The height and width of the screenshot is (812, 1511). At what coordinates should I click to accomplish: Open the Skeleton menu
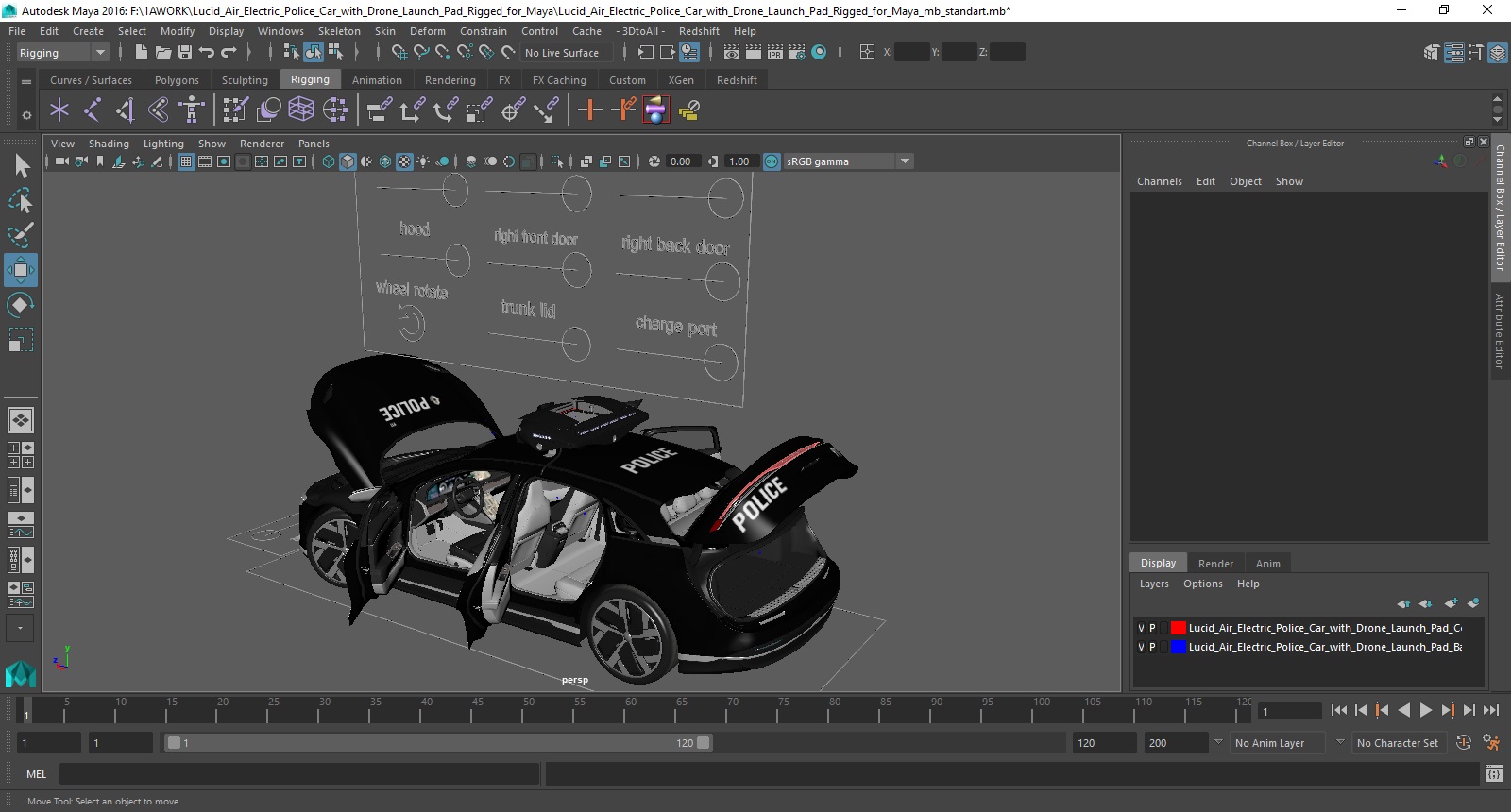coord(339,31)
